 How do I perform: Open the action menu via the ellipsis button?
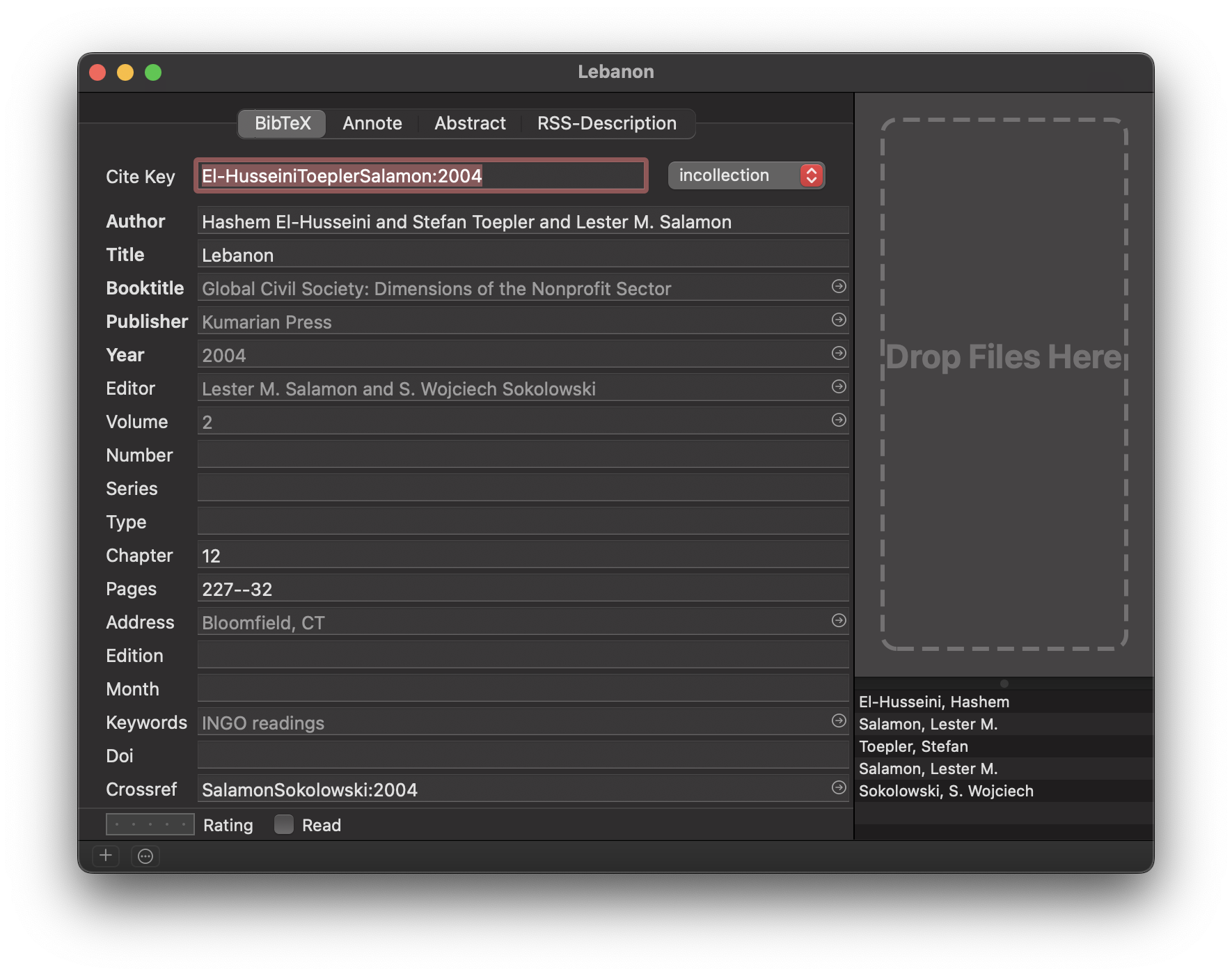[x=145, y=856]
